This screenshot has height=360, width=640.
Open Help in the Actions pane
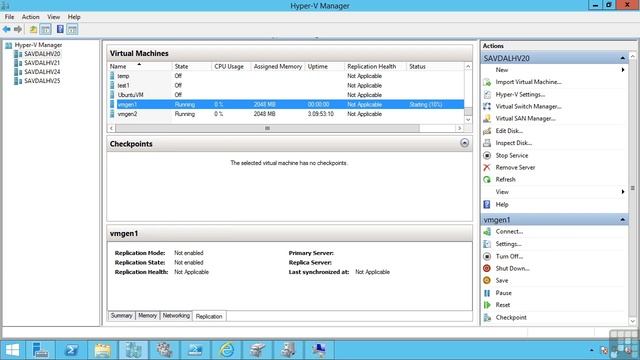tap(502, 204)
